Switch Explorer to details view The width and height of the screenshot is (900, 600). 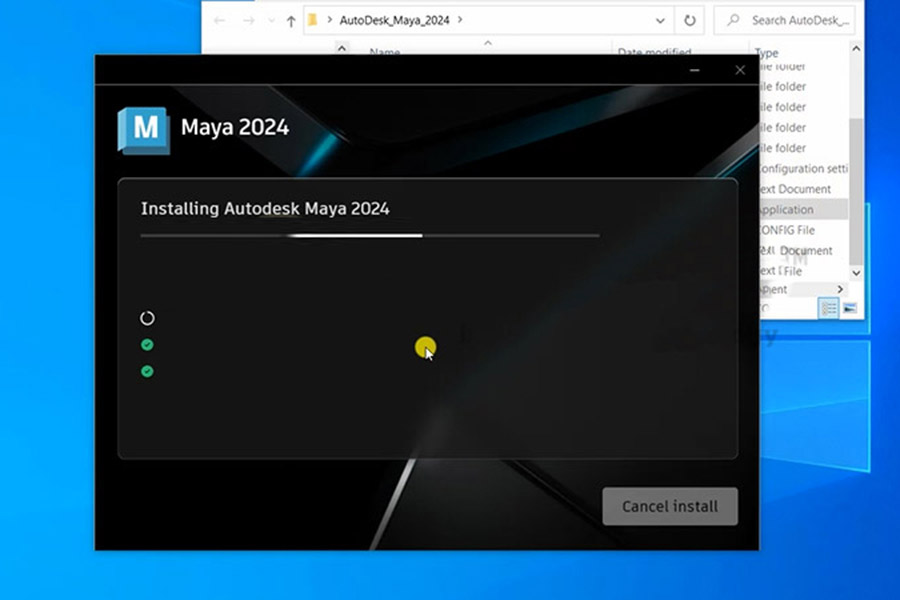click(x=828, y=309)
